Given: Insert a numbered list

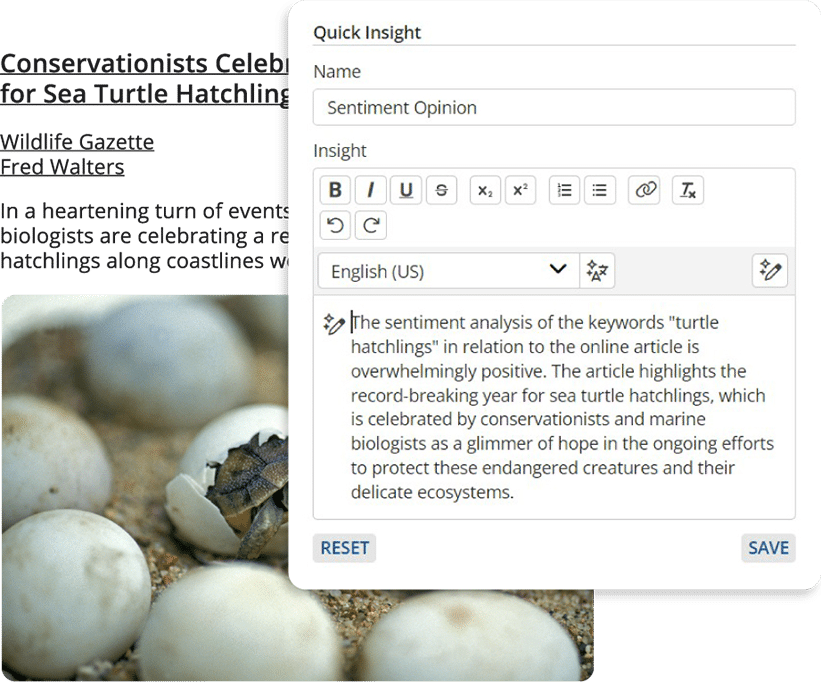Looking at the screenshot, I should pyautogui.click(x=564, y=189).
